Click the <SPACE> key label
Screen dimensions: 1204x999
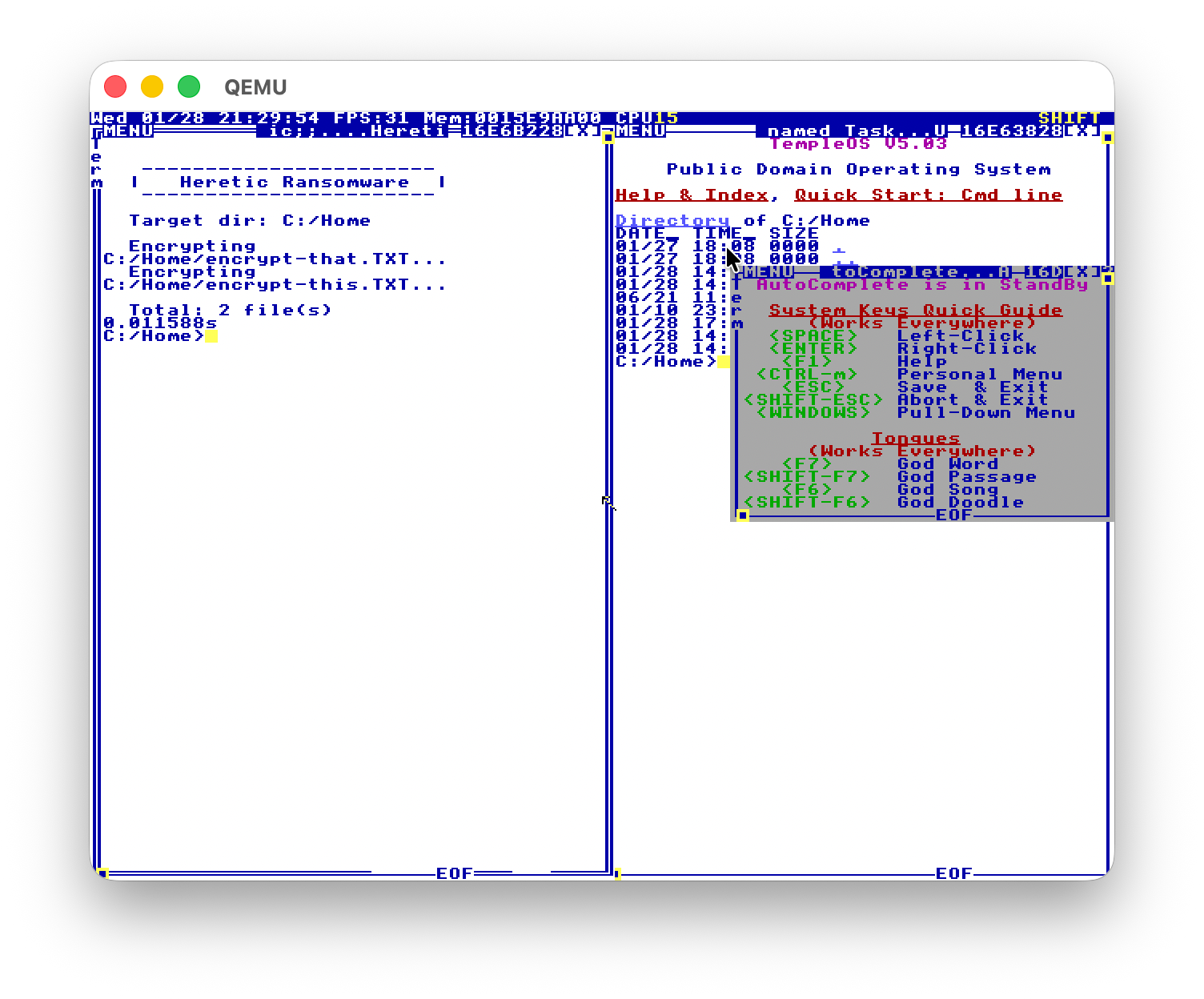pyautogui.click(x=813, y=336)
